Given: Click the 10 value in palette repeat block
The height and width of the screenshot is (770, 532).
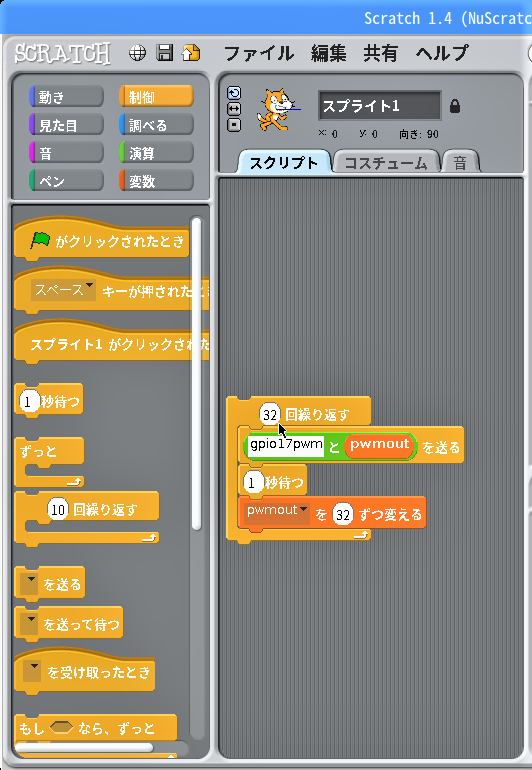Looking at the screenshot, I should [x=57, y=509].
